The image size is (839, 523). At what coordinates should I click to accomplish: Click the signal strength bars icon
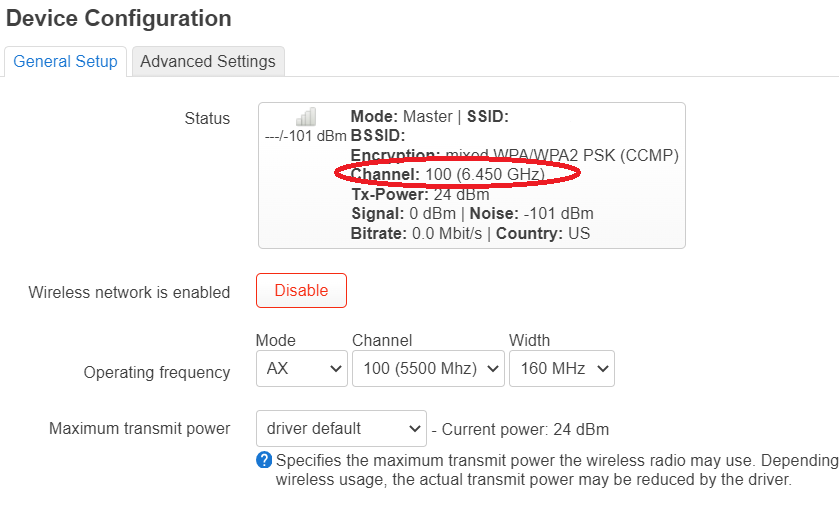coord(306,117)
